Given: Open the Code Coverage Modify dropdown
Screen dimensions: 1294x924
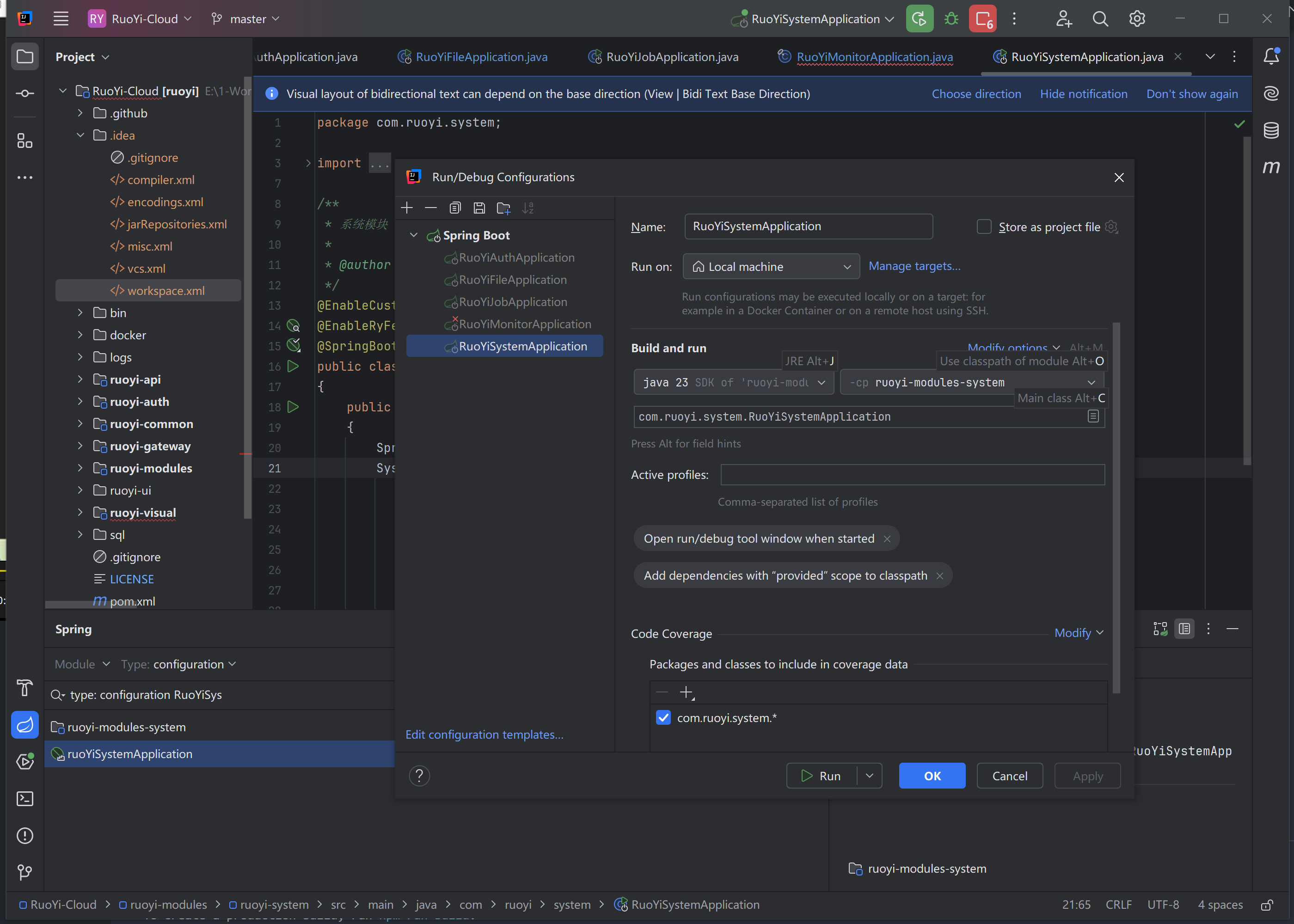Looking at the screenshot, I should [1079, 633].
